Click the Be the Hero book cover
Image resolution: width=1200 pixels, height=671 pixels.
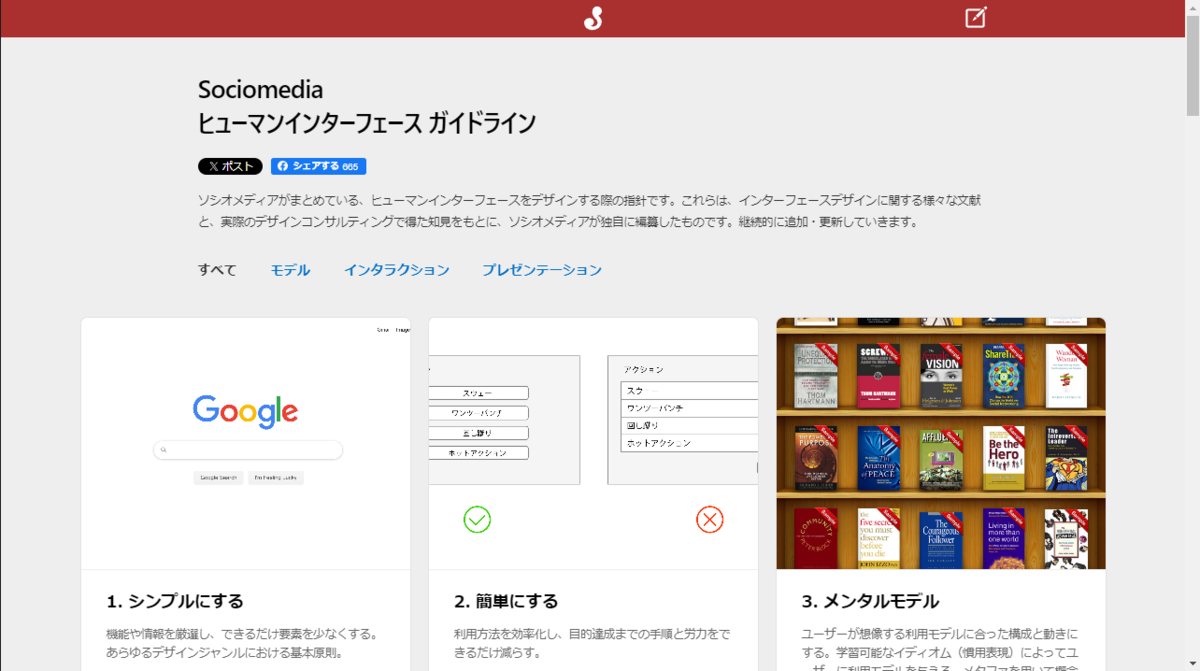tap(1003, 459)
